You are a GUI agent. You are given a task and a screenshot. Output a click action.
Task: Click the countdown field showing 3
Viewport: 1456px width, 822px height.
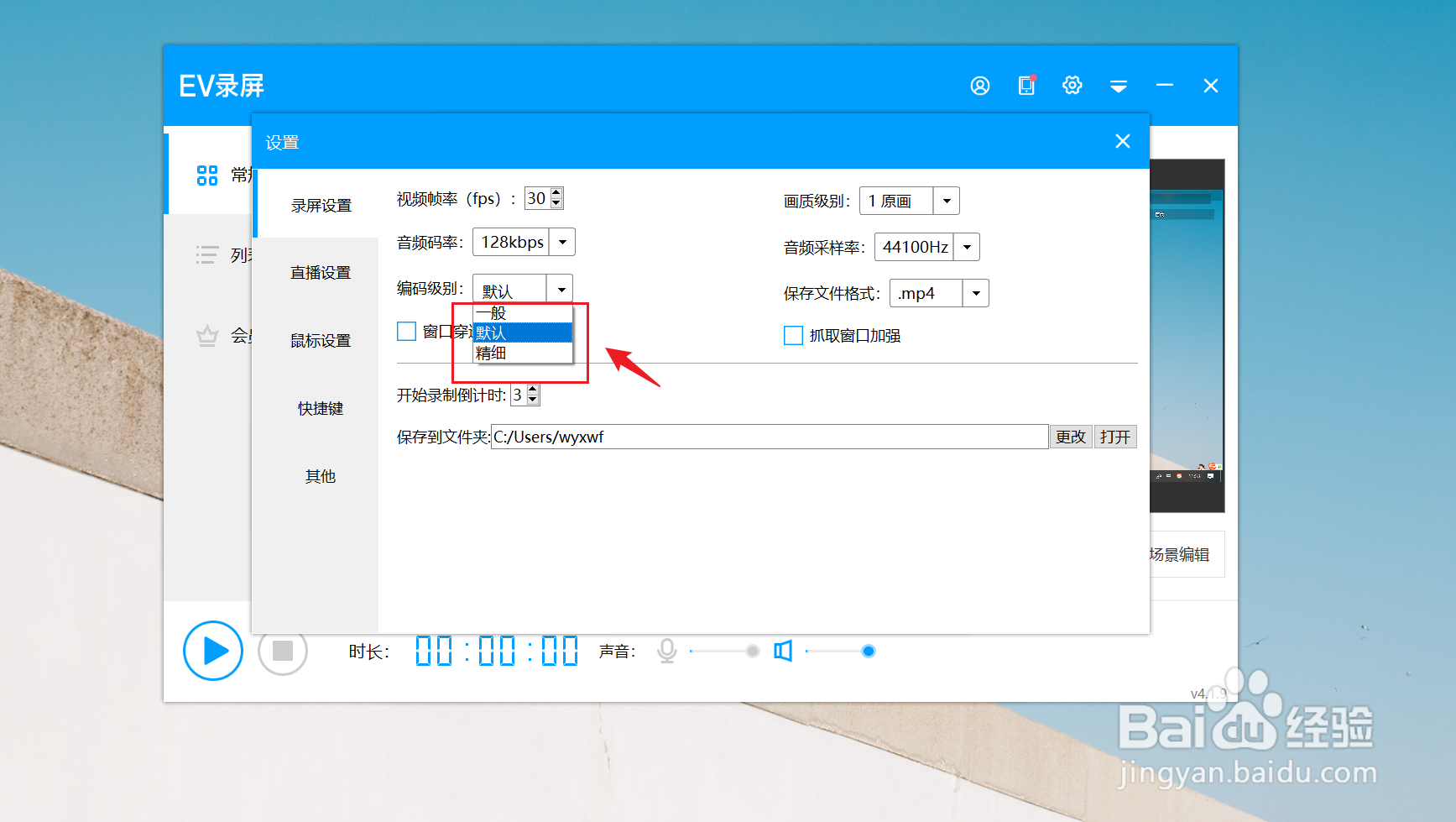click(519, 395)
